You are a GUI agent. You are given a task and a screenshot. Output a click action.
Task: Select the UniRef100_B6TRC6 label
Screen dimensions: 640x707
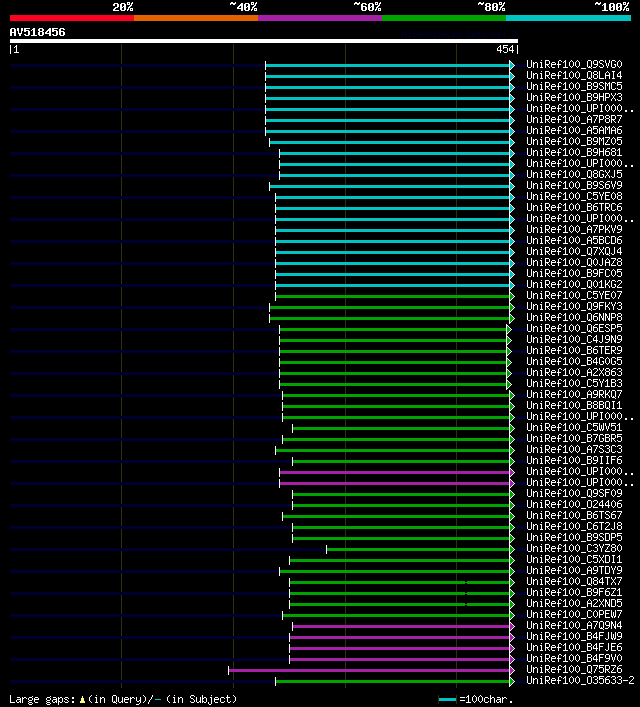pos(574,207)
